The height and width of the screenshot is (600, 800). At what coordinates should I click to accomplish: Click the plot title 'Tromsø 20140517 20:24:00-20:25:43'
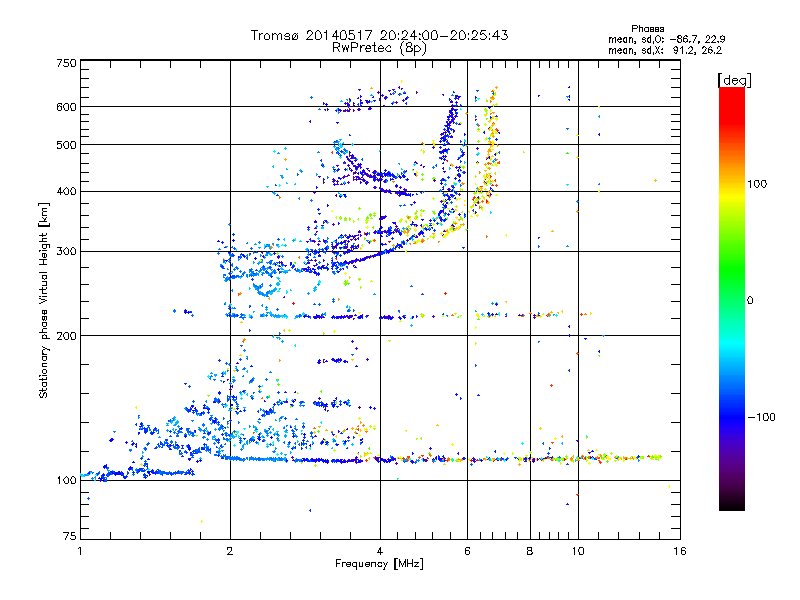coord(379,35)
